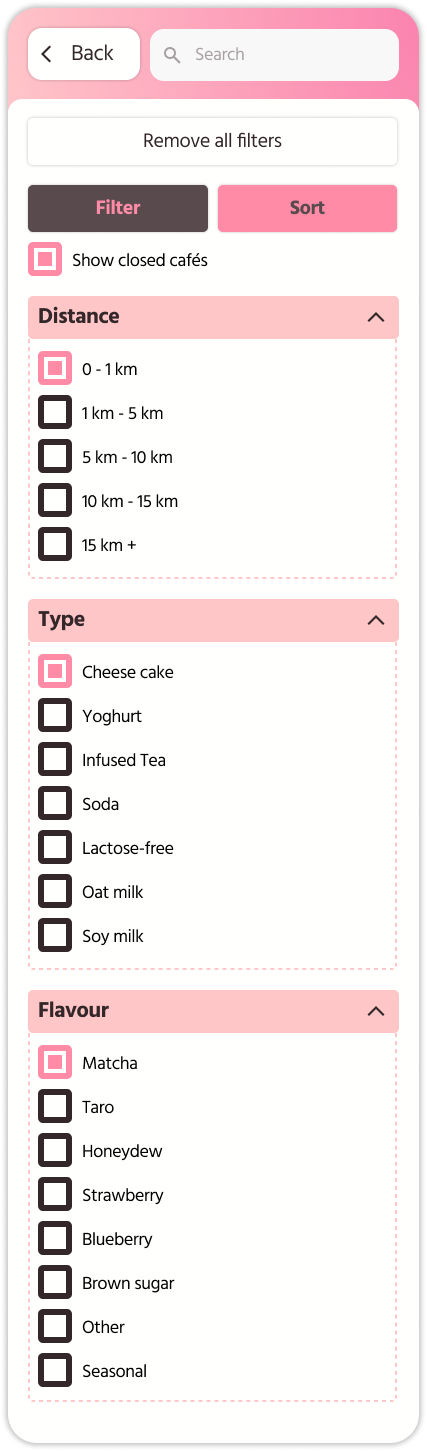Click the search magnifier icon
The image size is (427, 1451).
click(x=172, y=55)
